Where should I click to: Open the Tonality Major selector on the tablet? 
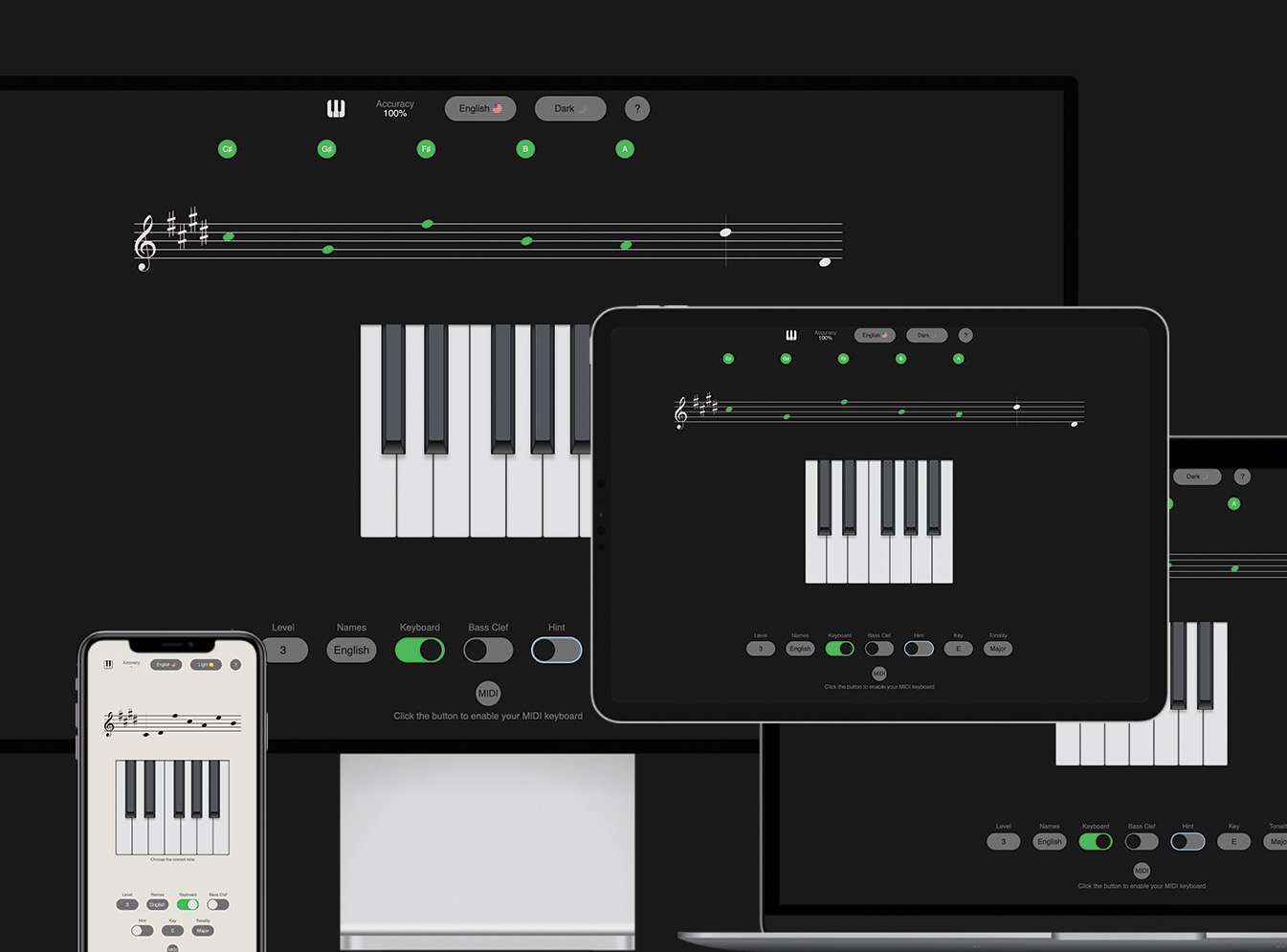pos(998,649)
